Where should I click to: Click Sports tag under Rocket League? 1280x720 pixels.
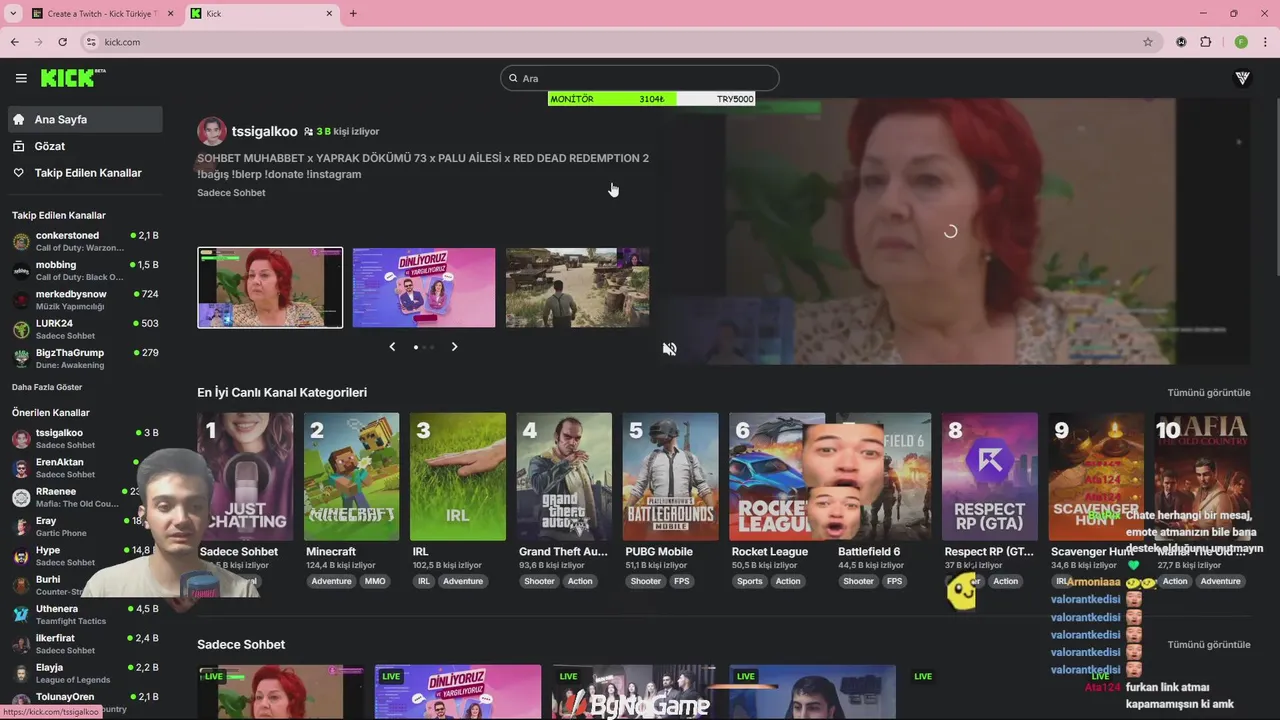tap(749, 581)
